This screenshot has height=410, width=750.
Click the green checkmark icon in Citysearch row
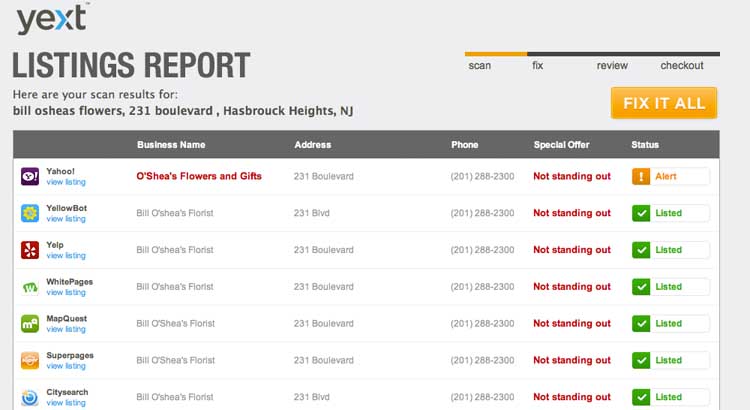(641, 397)
